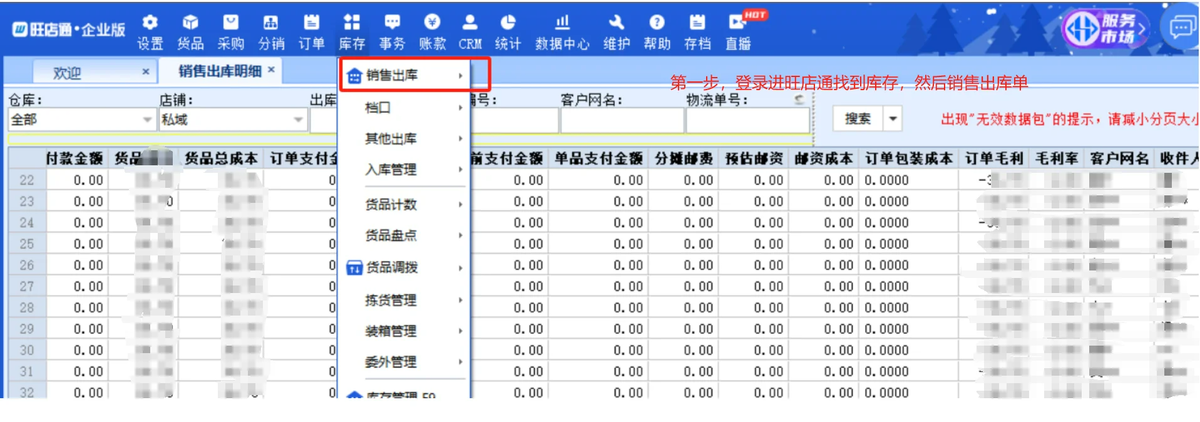Open the 货品计数 menu entry

pyautogui.click(x=405, y=205)
